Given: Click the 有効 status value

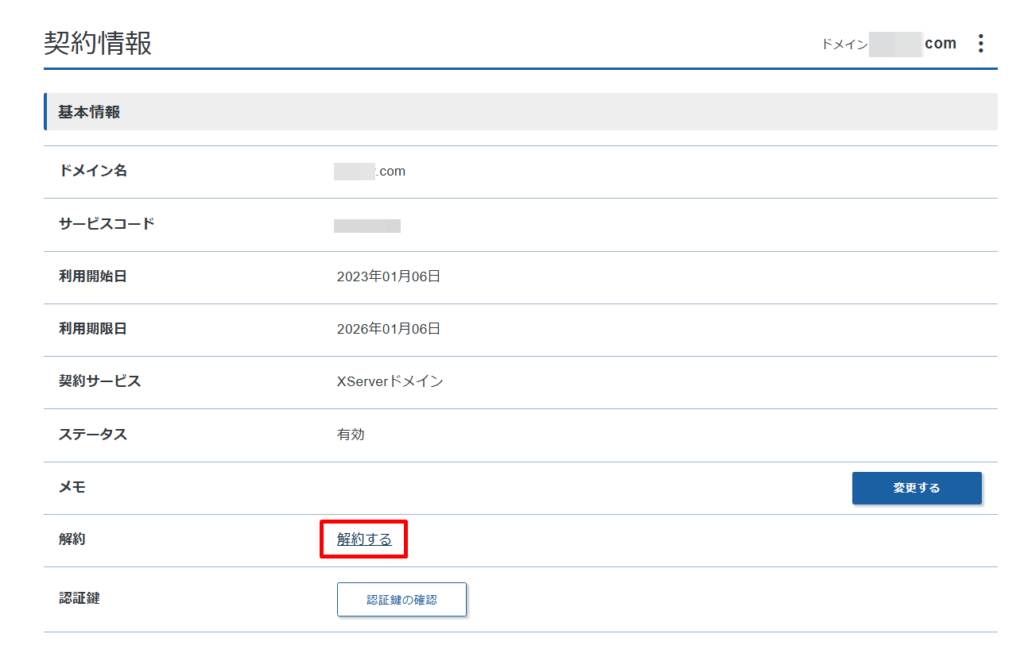Looking at the screenshot, I should (x=351, y=435).
